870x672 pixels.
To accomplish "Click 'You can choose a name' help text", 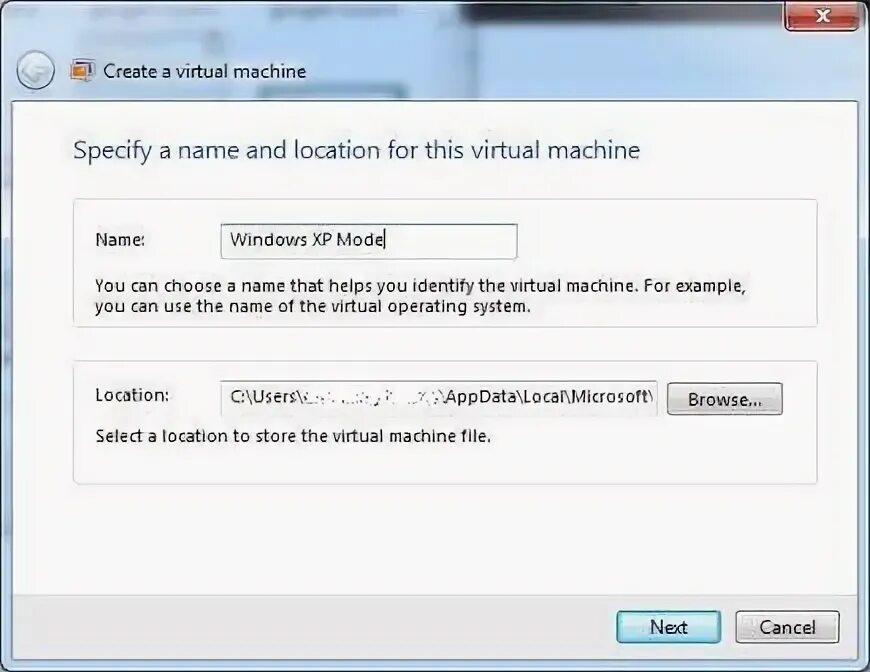I will pyautogui.click(x=420, y=296).
